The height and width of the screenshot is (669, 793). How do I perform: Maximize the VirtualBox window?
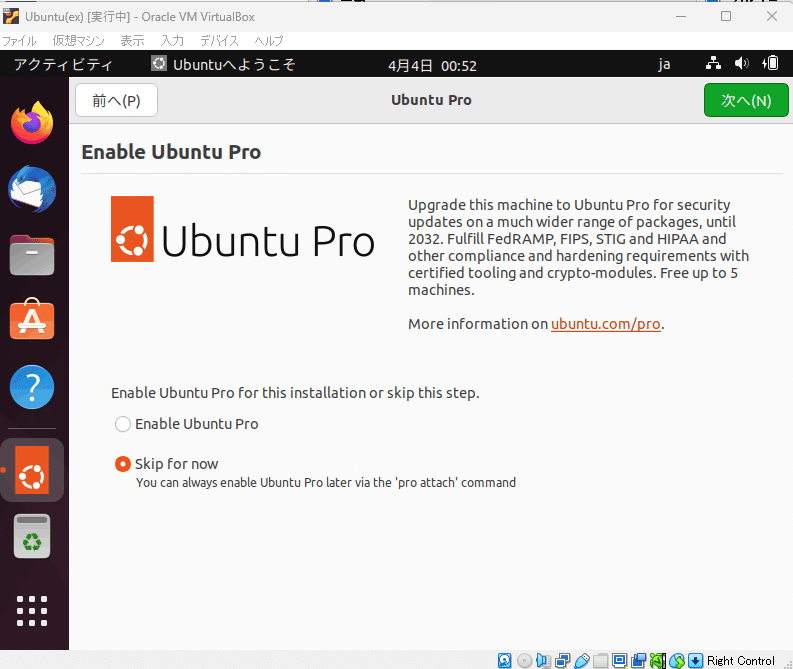(x=726, y=16)
